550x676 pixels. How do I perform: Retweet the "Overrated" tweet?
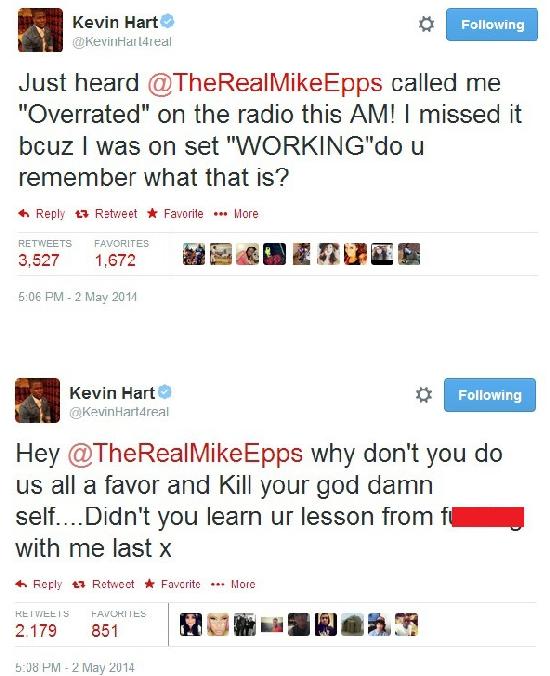(106, 213)
